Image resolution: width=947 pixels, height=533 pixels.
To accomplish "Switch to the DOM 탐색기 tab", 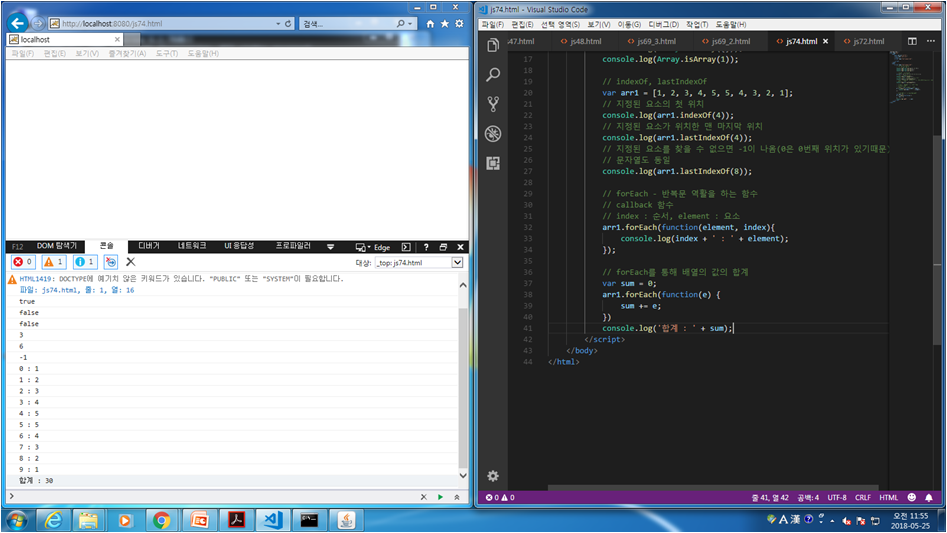I will 57,246.
